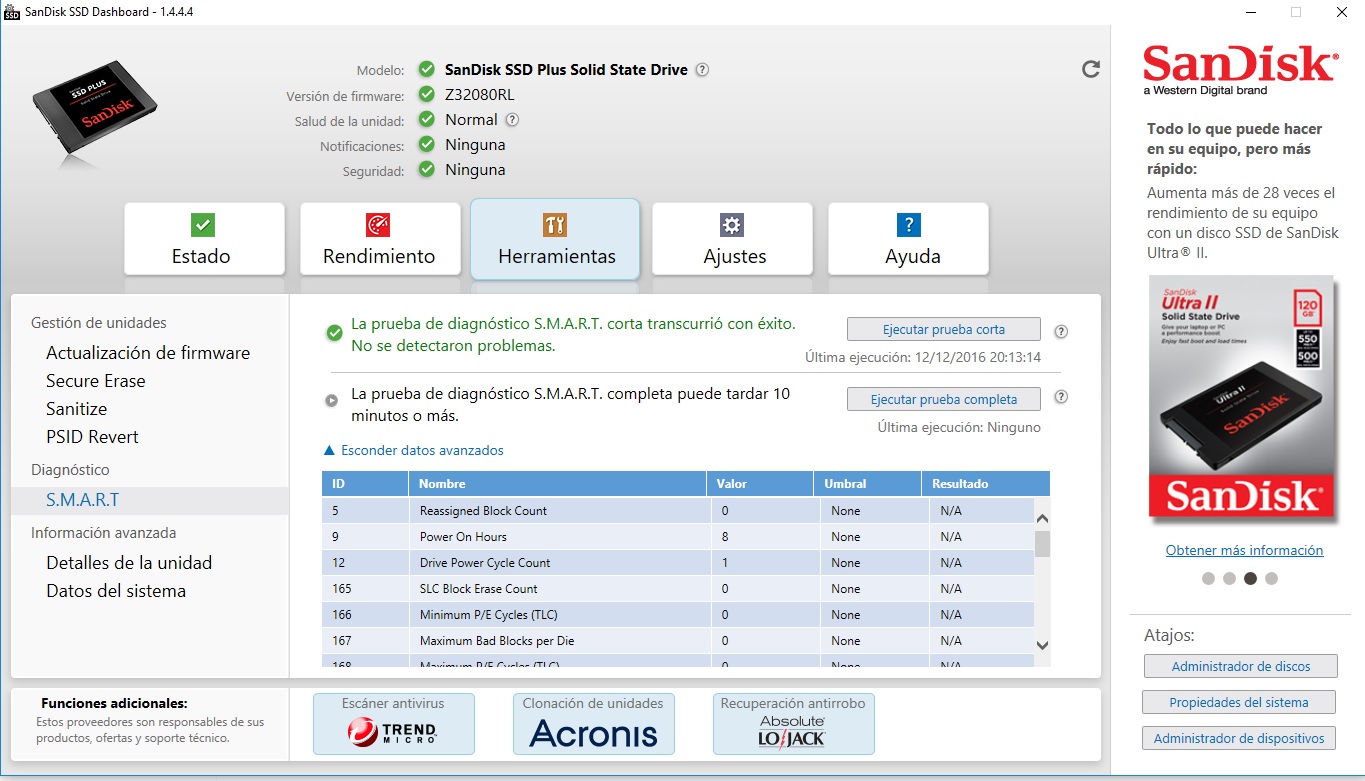Screen dimensions: 1365x781
Task: Click the SanDisk logo in the right panel
Action: (x=1240, y=68)
